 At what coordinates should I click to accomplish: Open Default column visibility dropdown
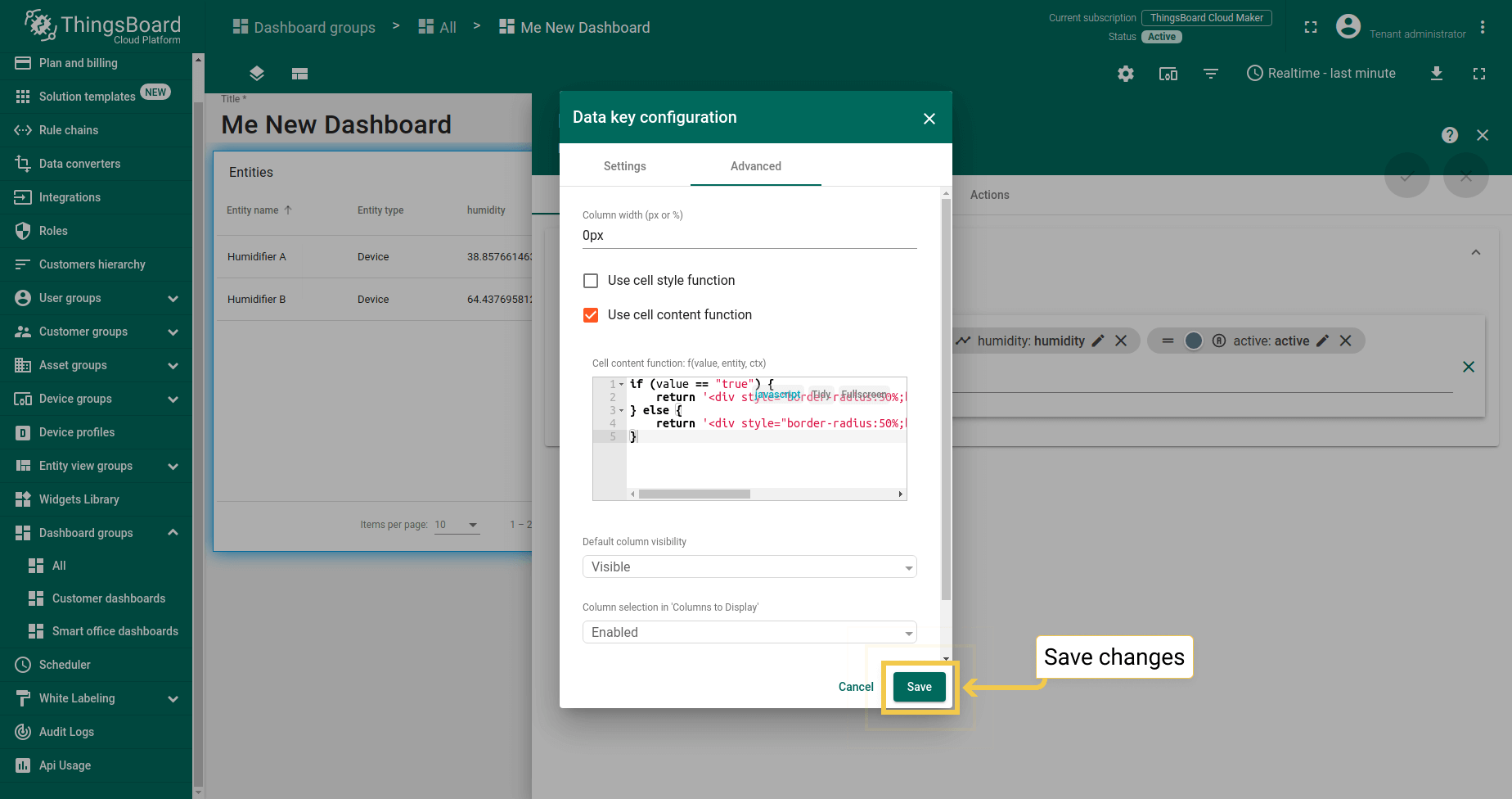[x=749, y=567]
